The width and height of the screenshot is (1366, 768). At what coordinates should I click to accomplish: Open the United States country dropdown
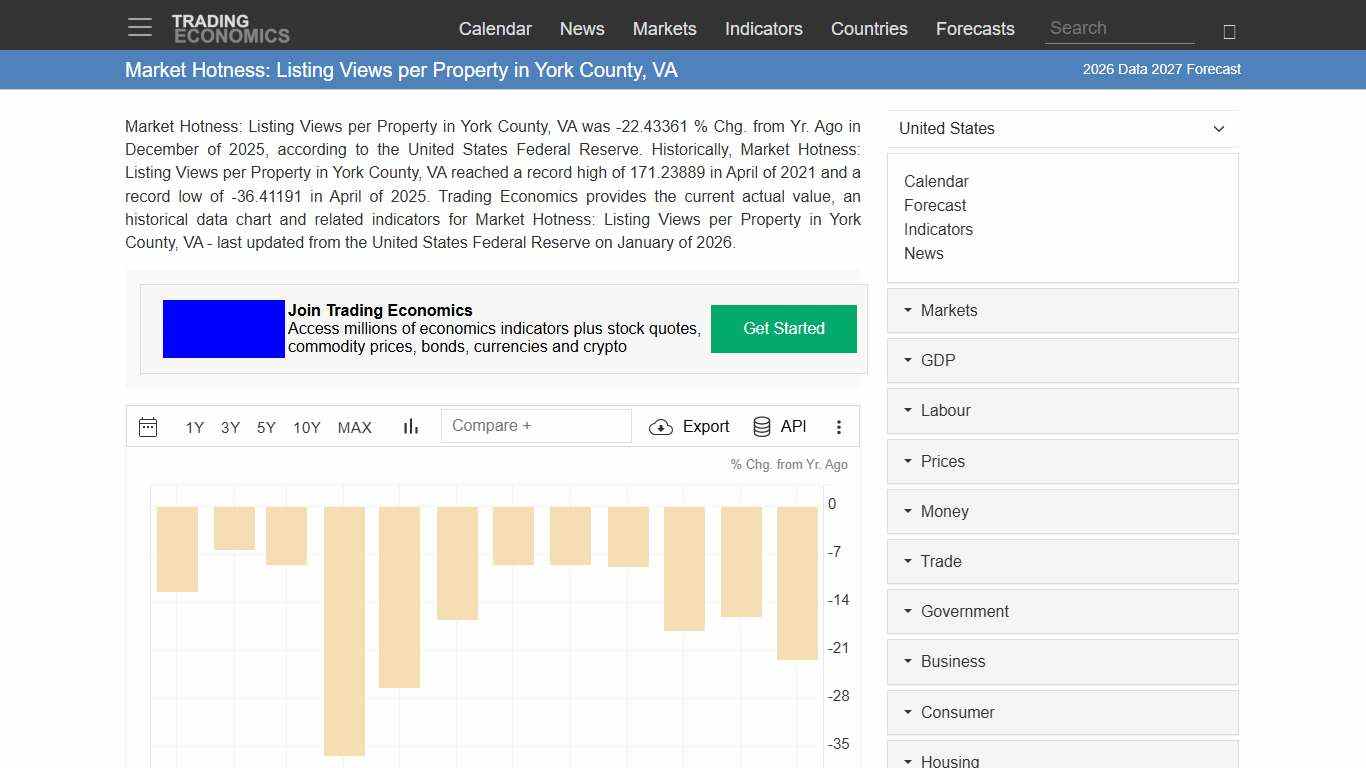click(1062, 128)
